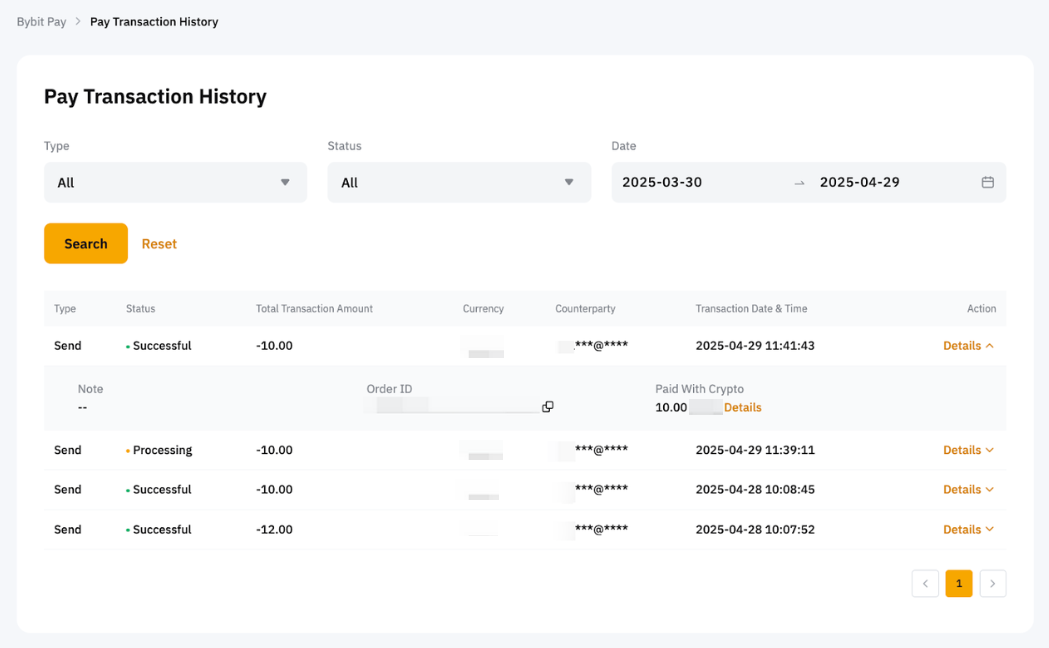Click the Pay Transaction History breadcrumb
The image size is (1049, 648).
(x=154, y=21)
